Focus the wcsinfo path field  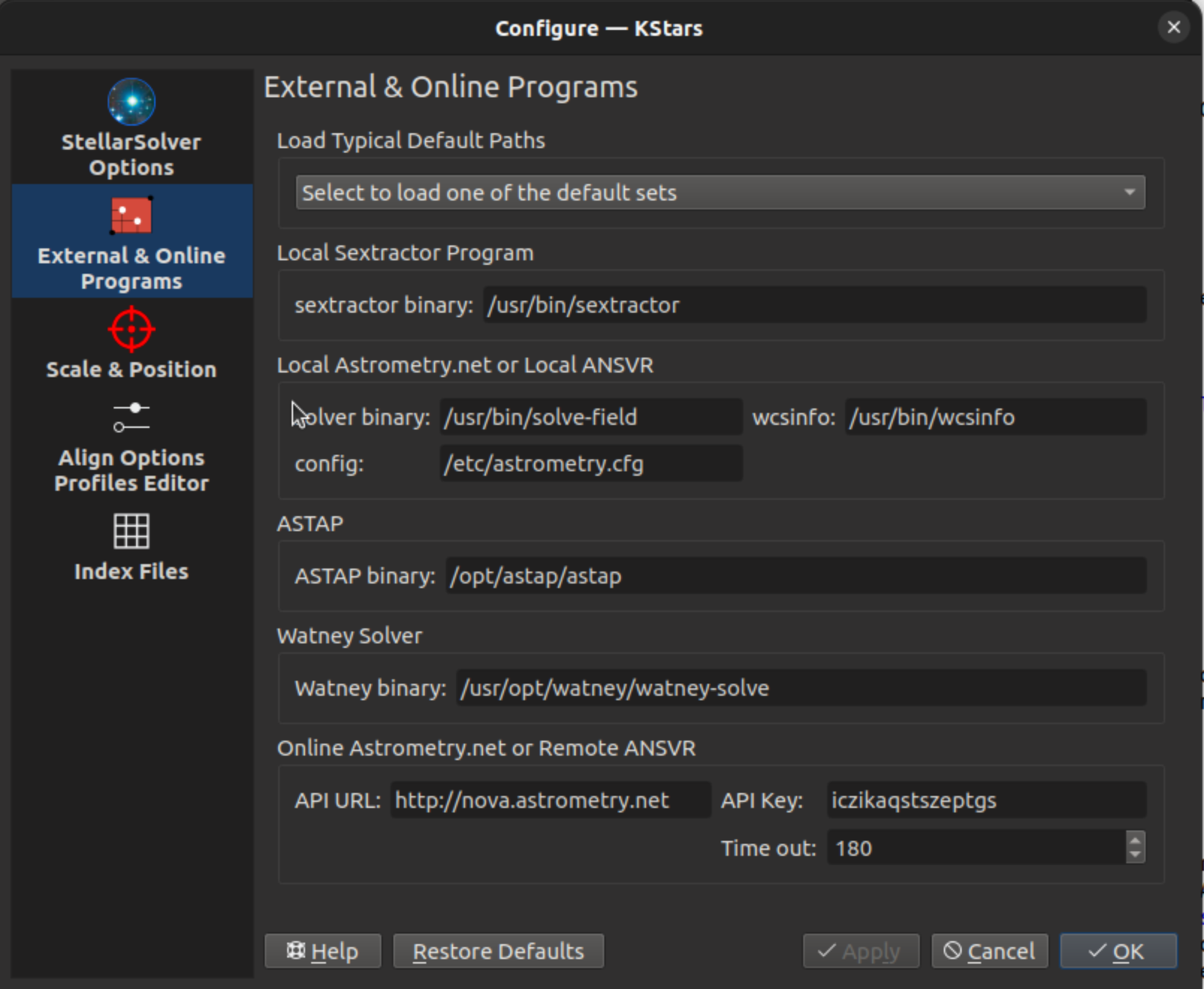(x=995, y=417)
